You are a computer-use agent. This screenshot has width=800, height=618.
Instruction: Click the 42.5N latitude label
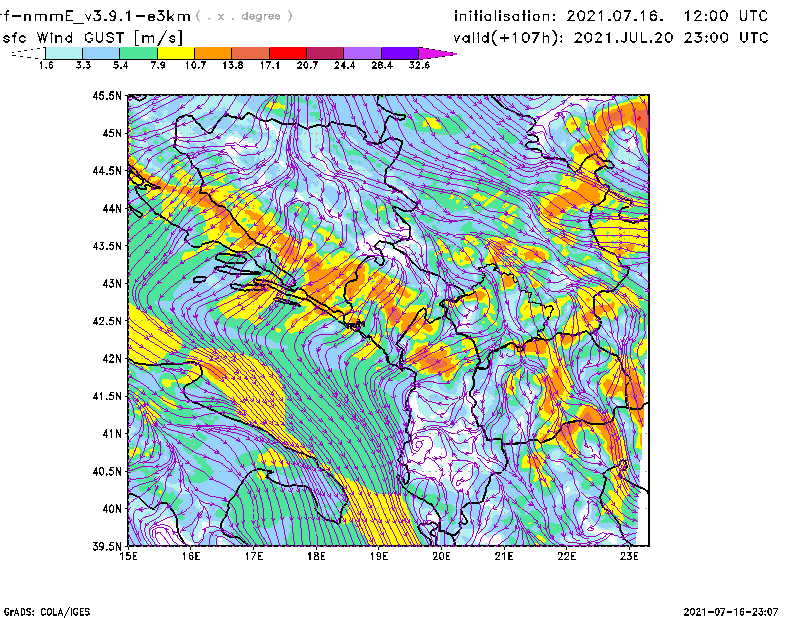(x=107, y=321)
